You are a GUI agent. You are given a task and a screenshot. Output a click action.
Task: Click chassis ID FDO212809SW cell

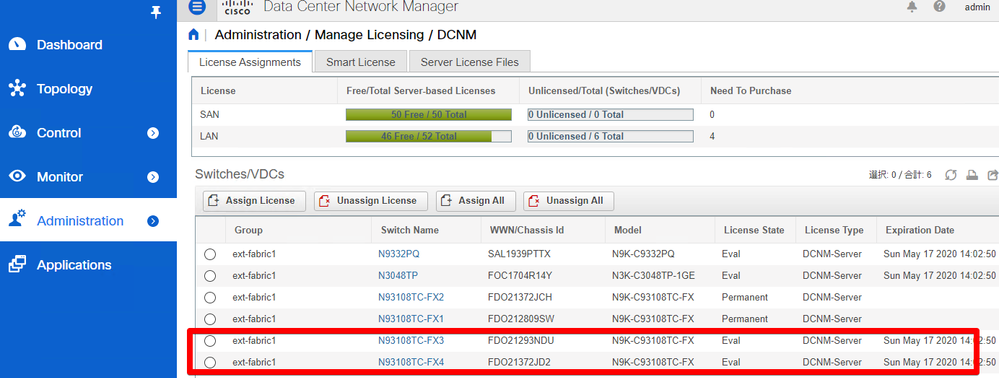click(x=521, y=319)
